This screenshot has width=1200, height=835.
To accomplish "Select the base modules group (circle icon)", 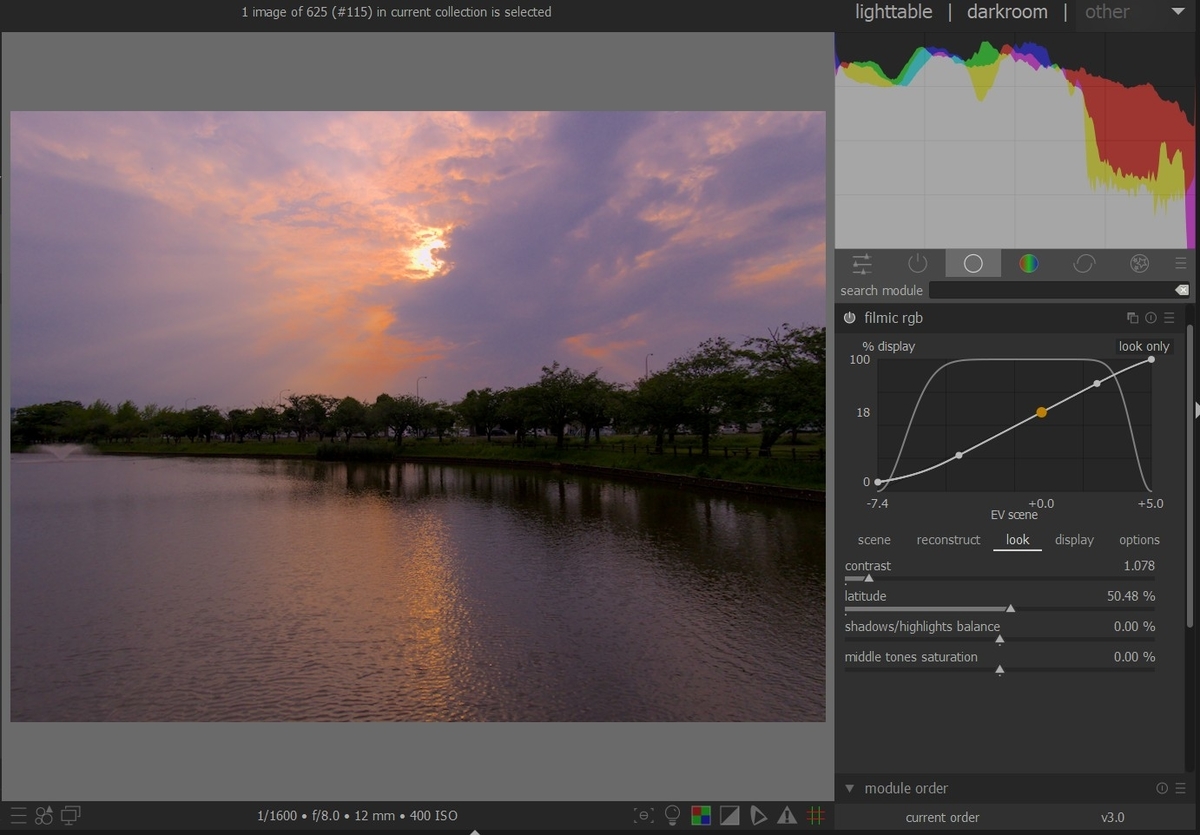I will (x=973, y=264).
